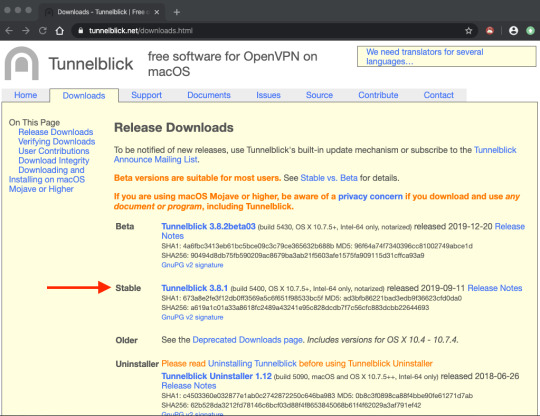Open Release Notes for Uninstaller 1.12
This screenshot has width=540, height=416.
pos(189,386)
